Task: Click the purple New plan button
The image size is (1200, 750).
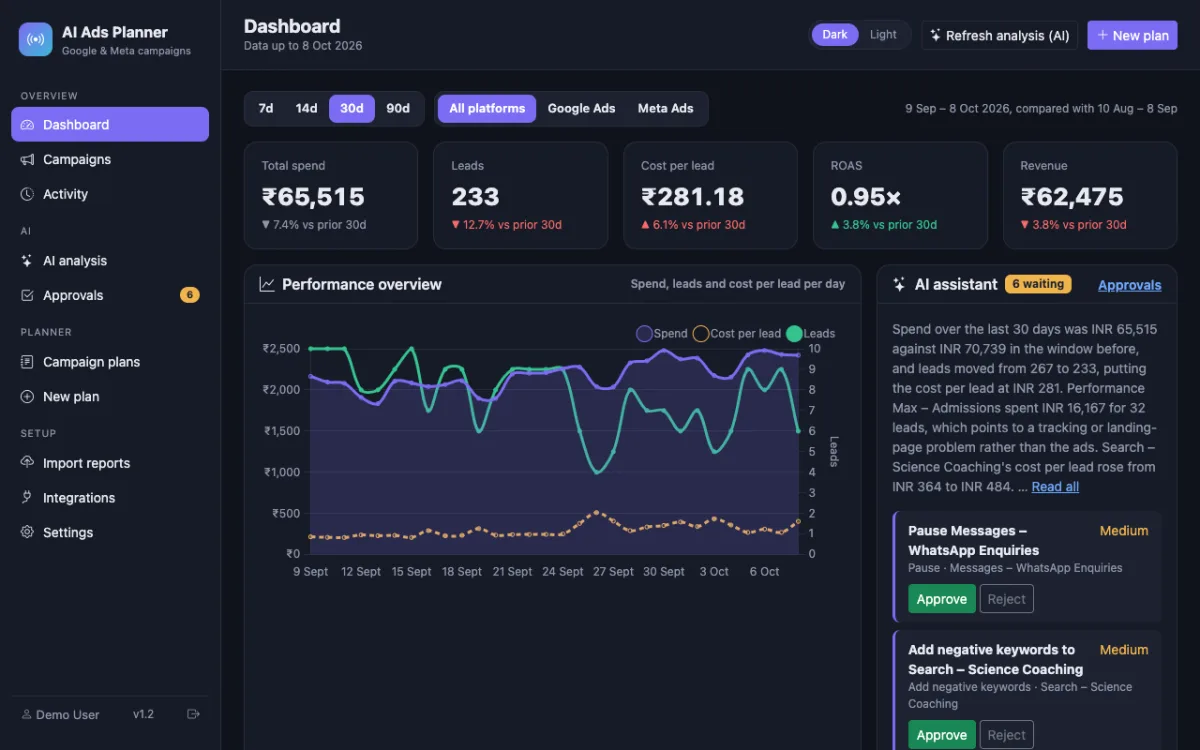Action: (1132, 35)
